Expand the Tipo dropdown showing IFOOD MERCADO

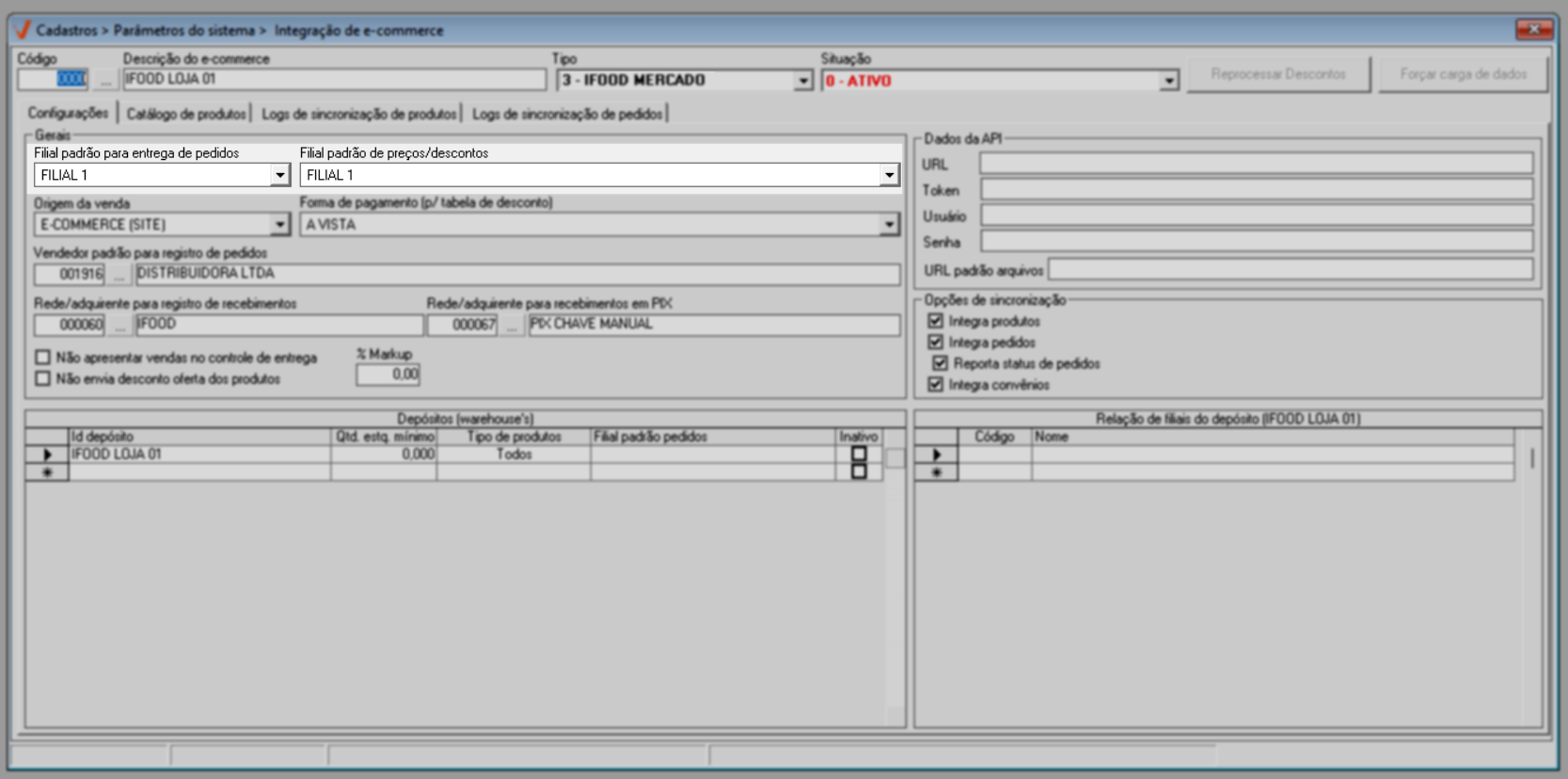[802, 81]
